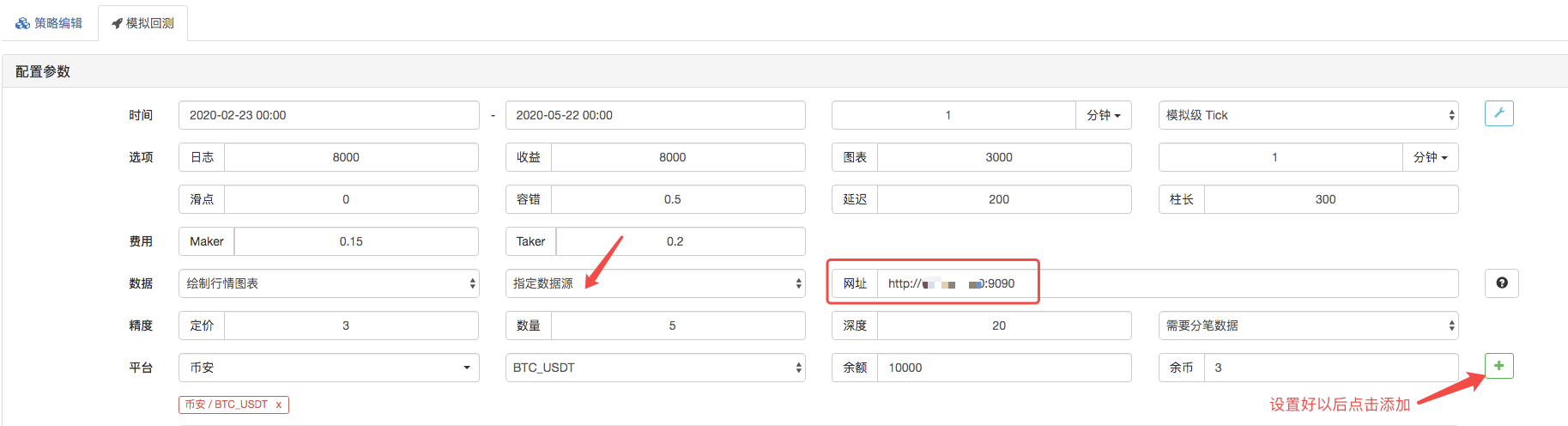Open the 分钟 period unit dropdown
1568x426 pixels.
click(x=1103, y=115)
